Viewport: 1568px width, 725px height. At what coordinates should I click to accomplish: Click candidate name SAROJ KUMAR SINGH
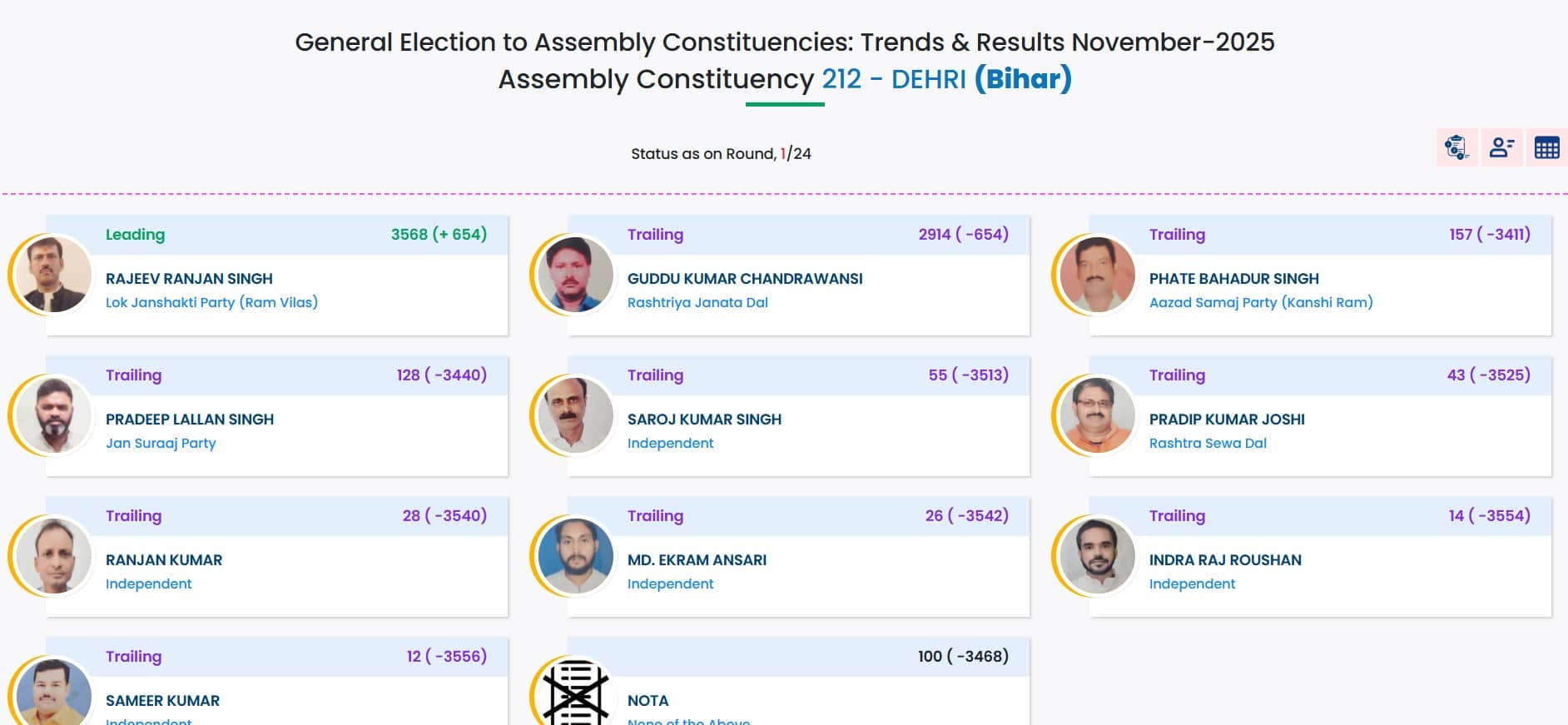click(704, 420)
